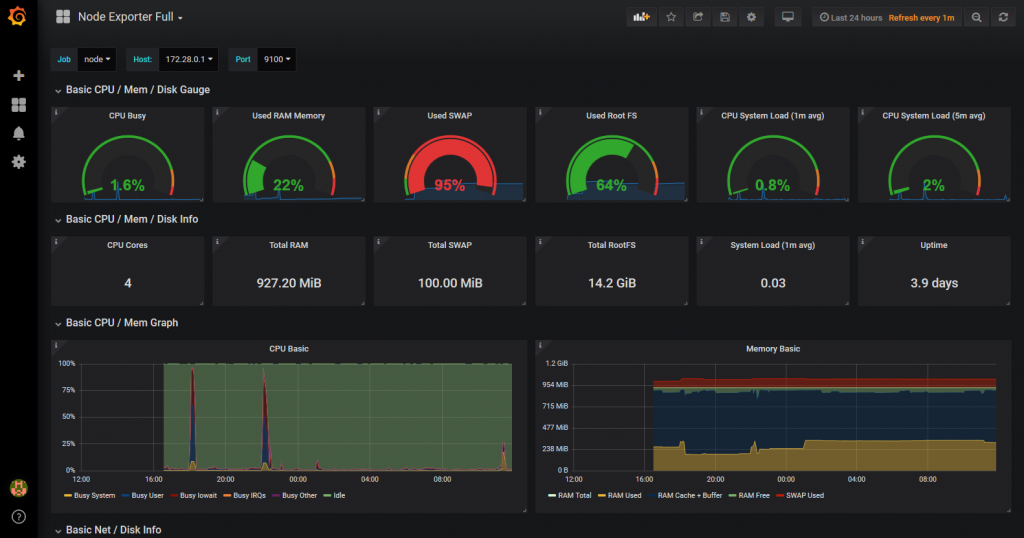Click info corner of Uptime panel
The height and width of the screenshot is (538, 1024).
coord(862,242)
